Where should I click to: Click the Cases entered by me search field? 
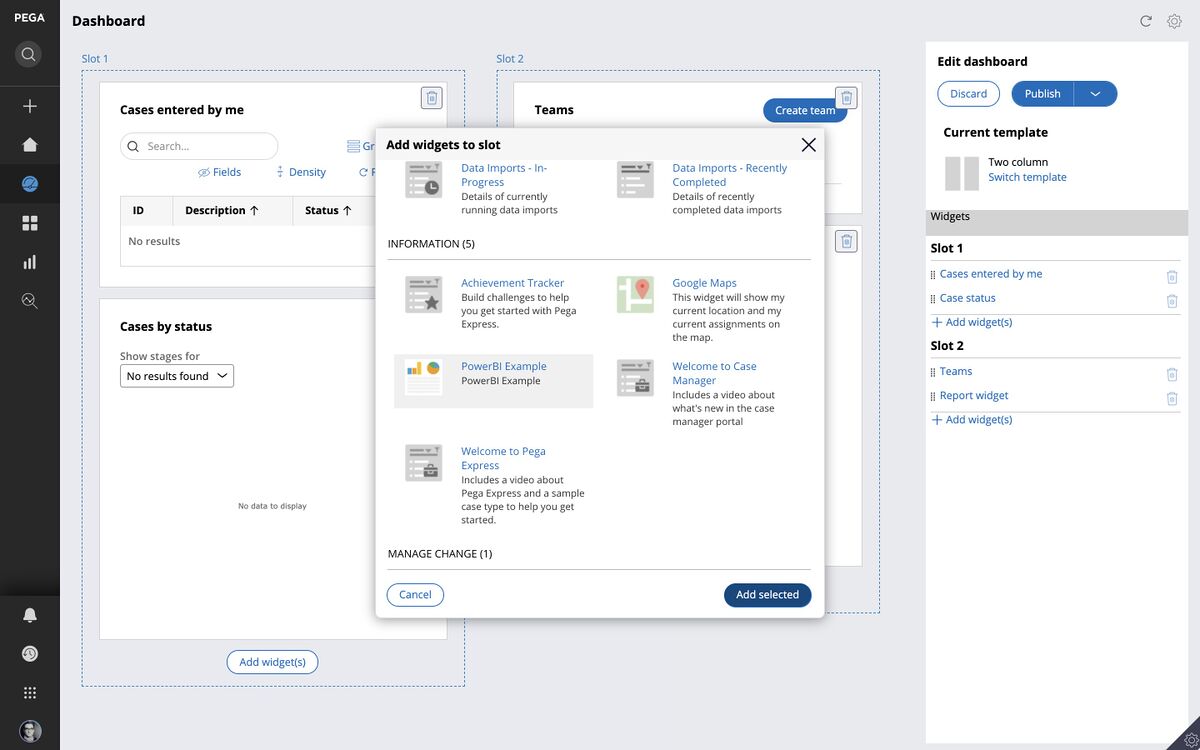tap(199, 146)
